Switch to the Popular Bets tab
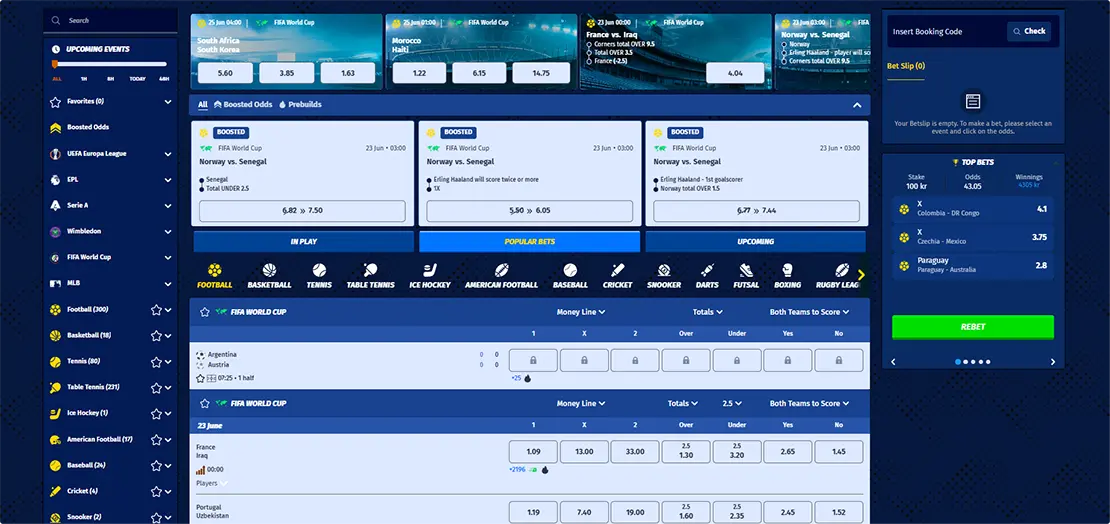 [530, 241]
